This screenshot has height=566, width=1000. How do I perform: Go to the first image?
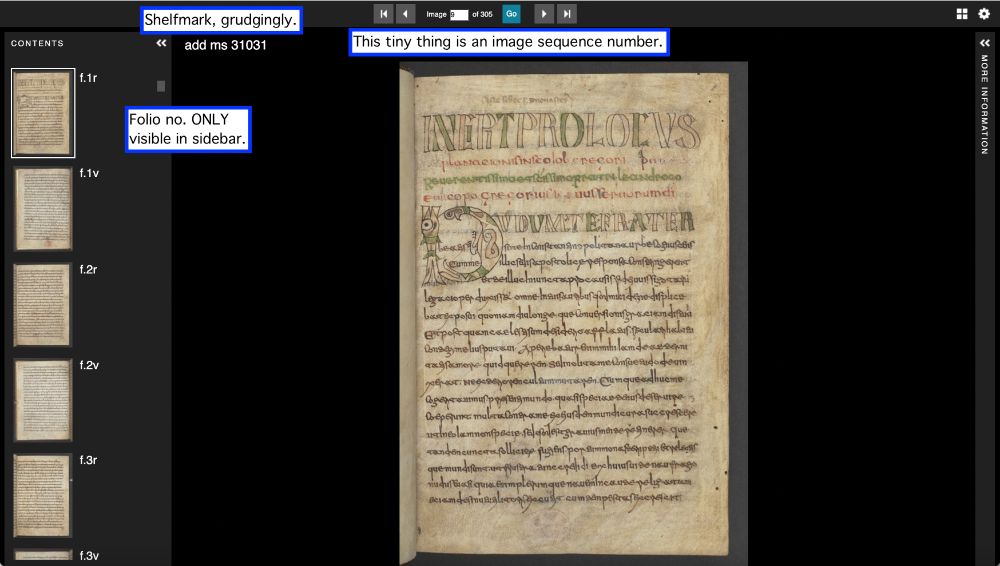tap(383, 14)
